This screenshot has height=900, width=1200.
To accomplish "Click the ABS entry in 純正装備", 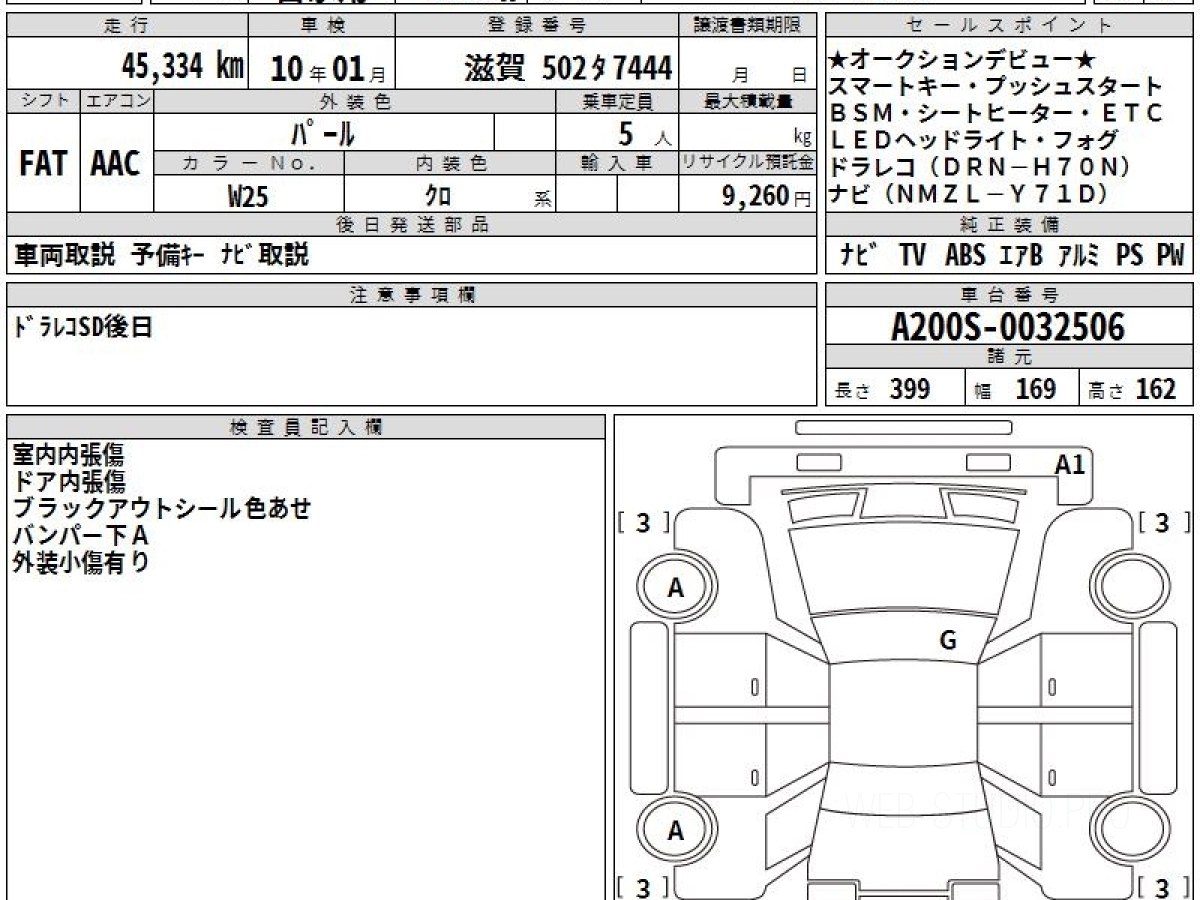I will [x=965, y=256].
